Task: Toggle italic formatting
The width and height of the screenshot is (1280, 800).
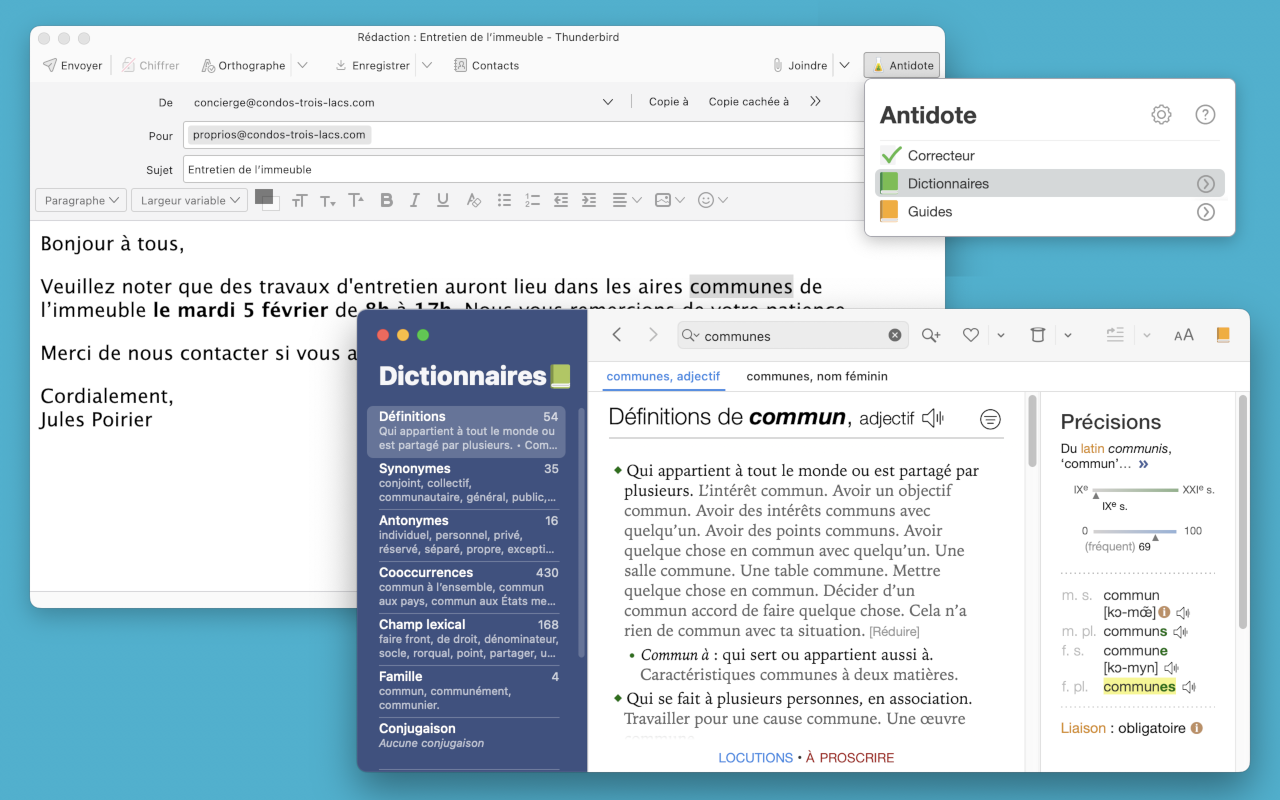Action: [414, 200]
